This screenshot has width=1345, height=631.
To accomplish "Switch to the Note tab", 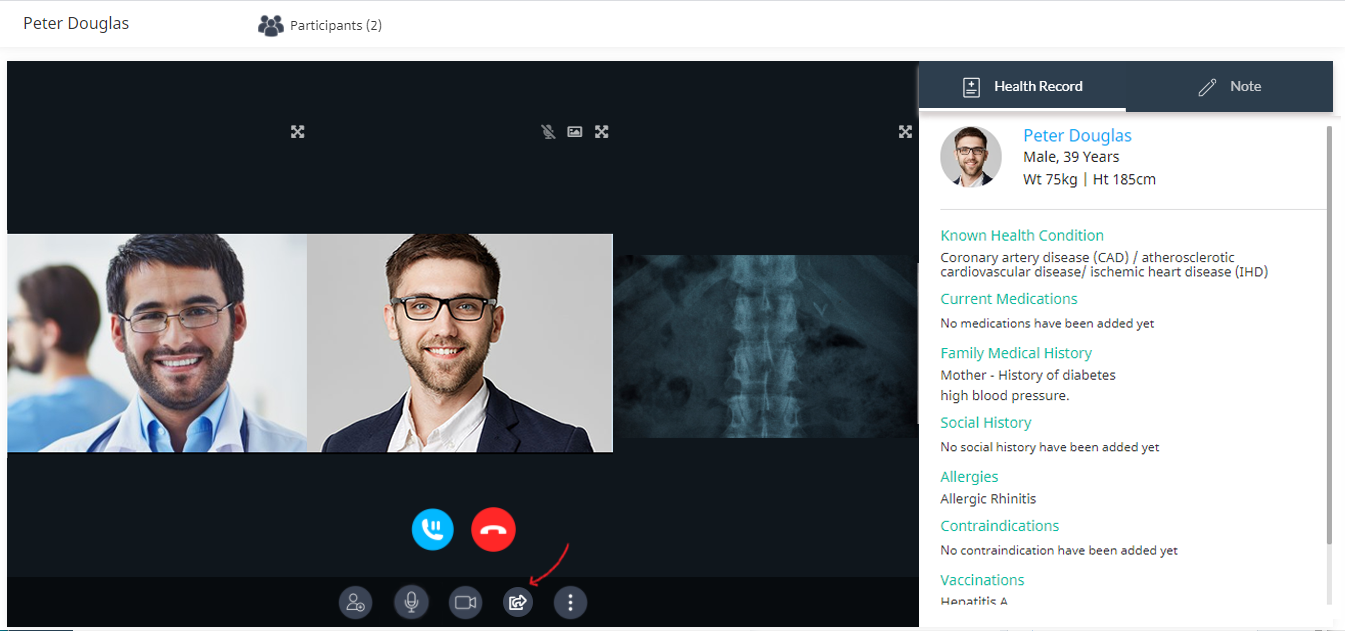I will click(x=1230, y=86).
